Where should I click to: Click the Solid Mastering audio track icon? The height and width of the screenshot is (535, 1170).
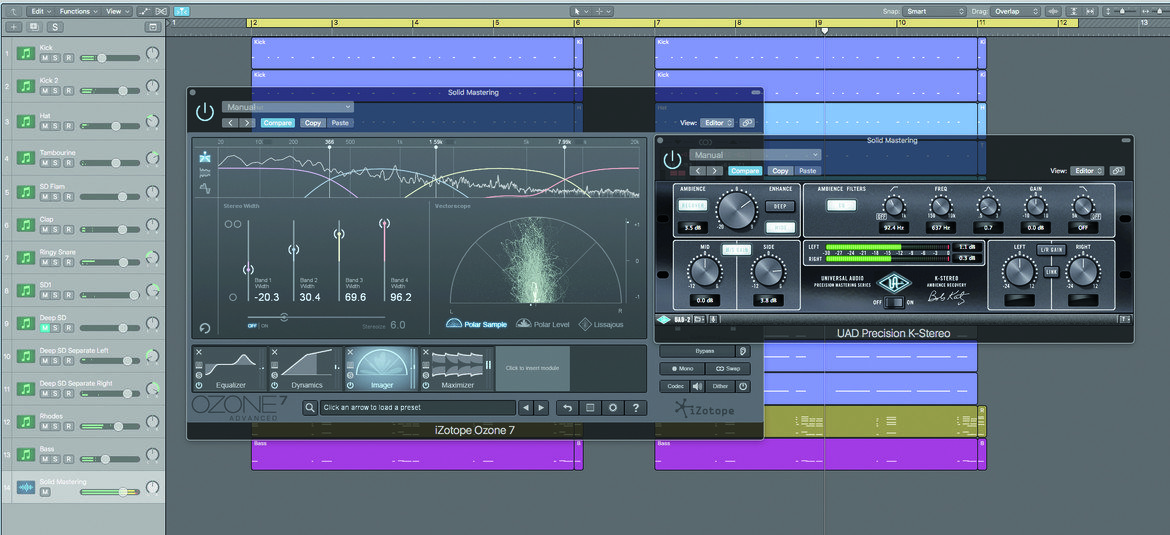(26, 487)
